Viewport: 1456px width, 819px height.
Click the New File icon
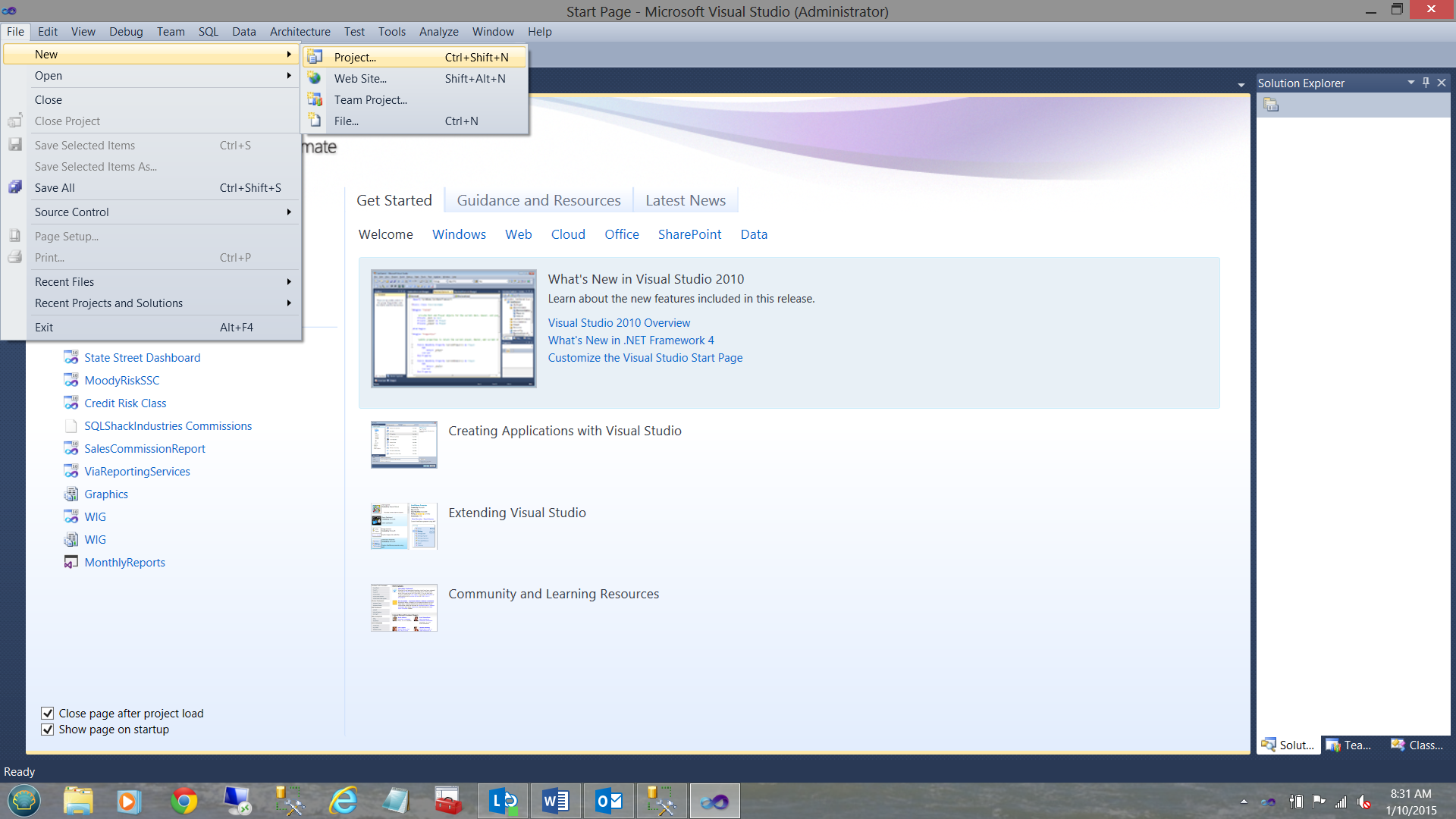(315, 121)
